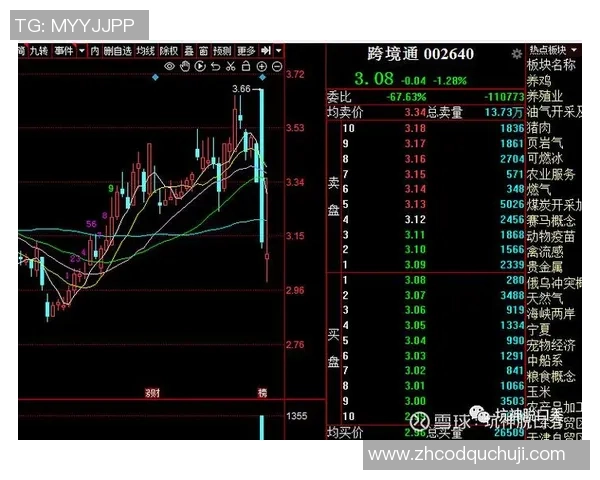Click the 委比 value -67.63%
The width and height of the screenshot is (600, 480).
click(406, 97)
